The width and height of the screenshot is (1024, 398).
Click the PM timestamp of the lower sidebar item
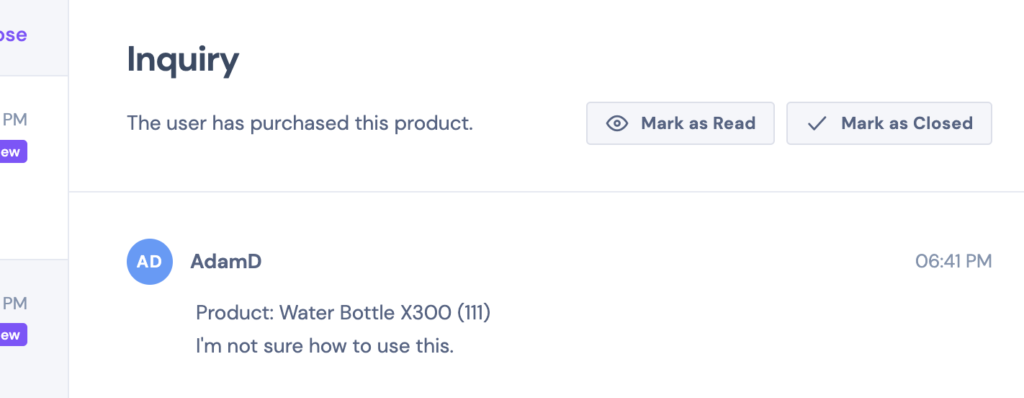pos(15,303)
